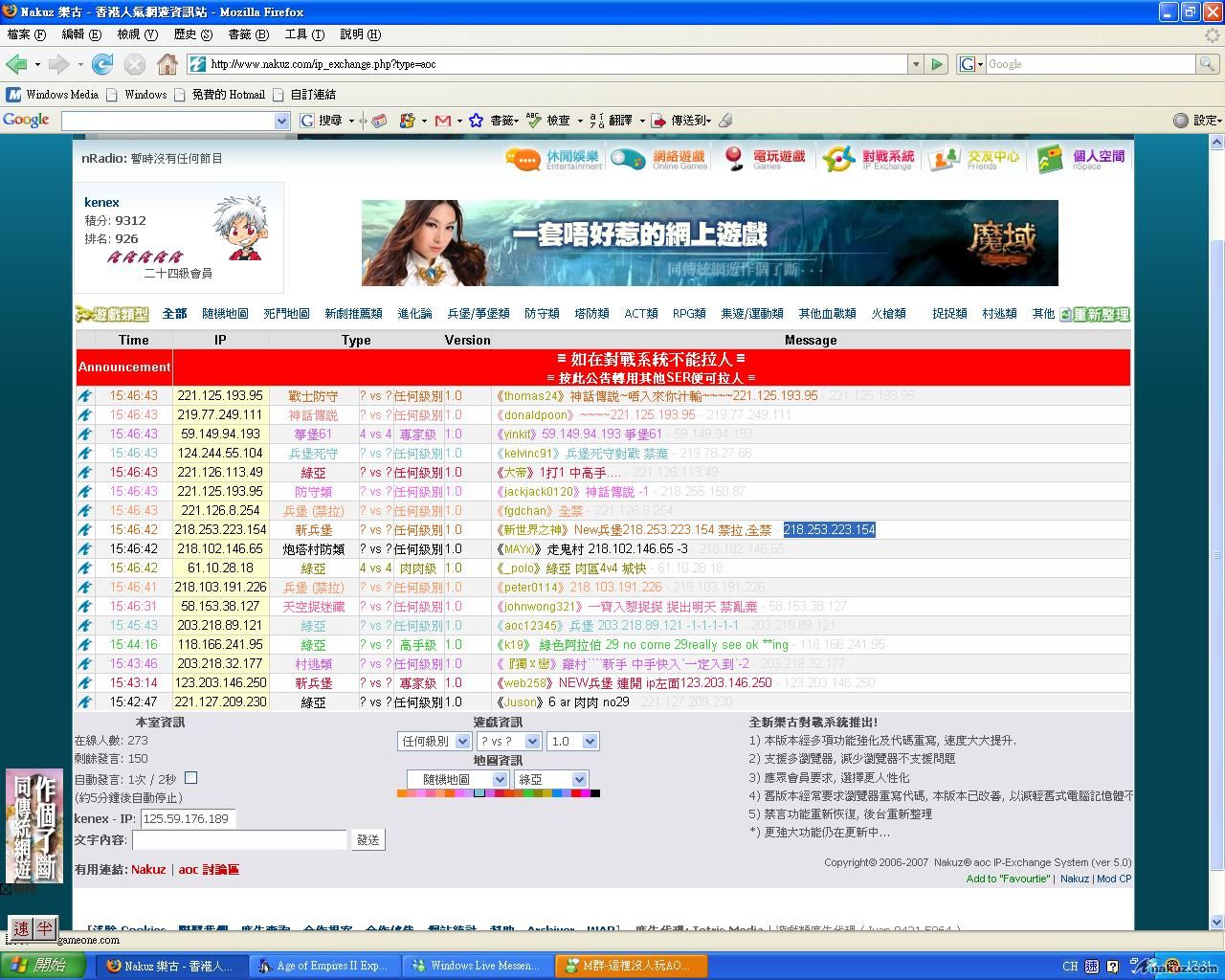Open the 檢視 (V) View menu
This screenshot has width=1225, height=980.
138,34
